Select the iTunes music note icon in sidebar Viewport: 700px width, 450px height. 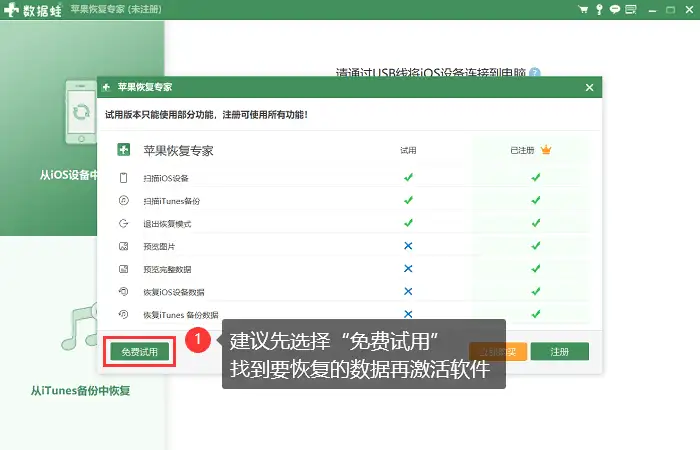click(79, 327)
